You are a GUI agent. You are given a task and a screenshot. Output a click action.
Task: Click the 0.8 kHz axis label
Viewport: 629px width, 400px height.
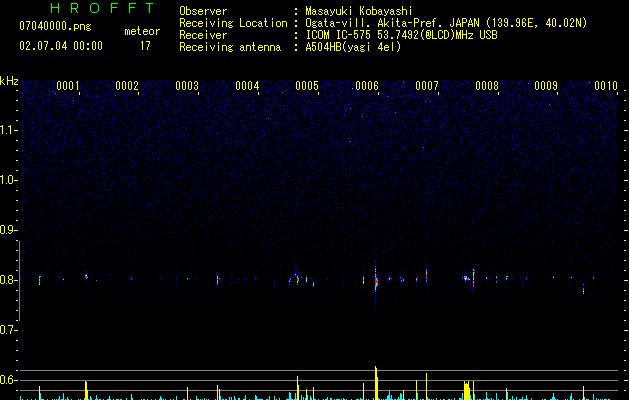(9, 280)
